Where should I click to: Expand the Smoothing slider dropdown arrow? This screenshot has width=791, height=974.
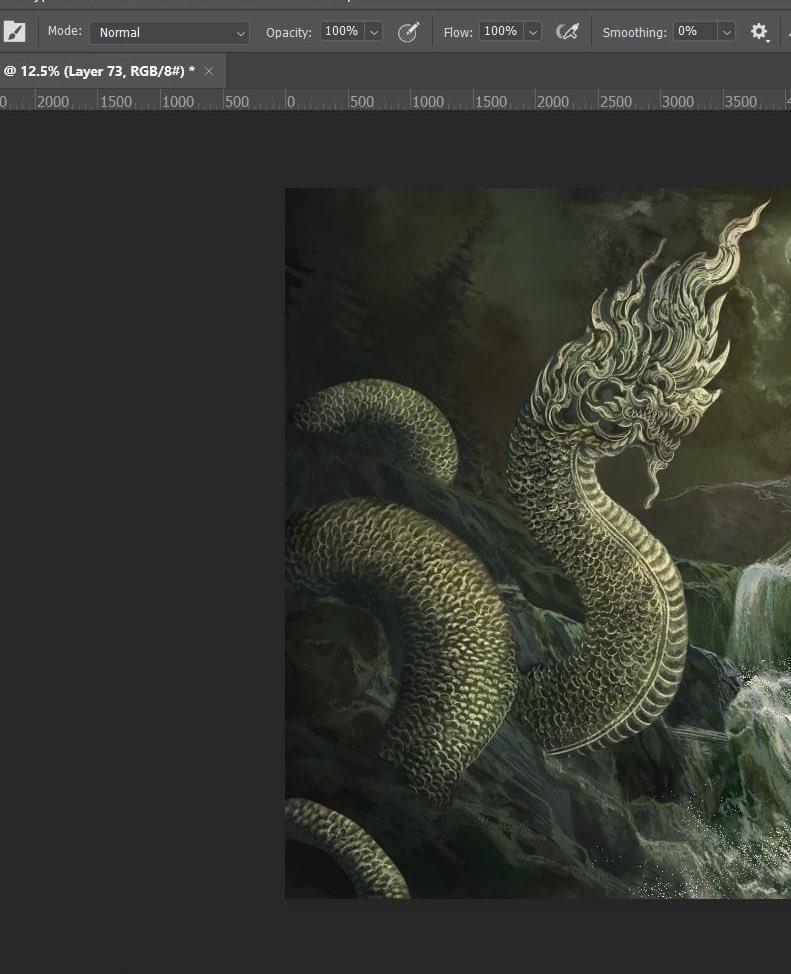[726, 32]
